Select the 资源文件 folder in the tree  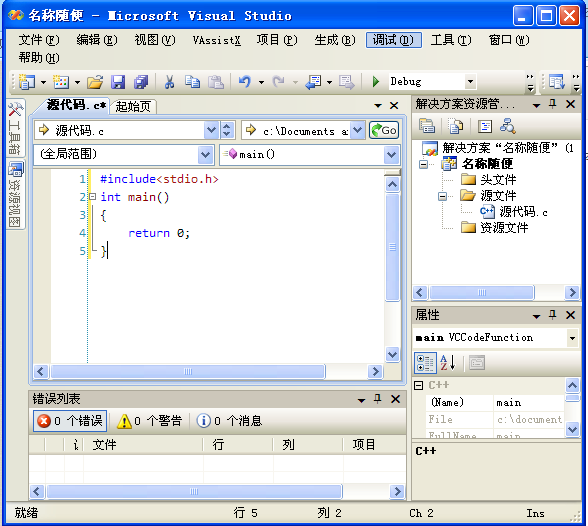[504, 228]
